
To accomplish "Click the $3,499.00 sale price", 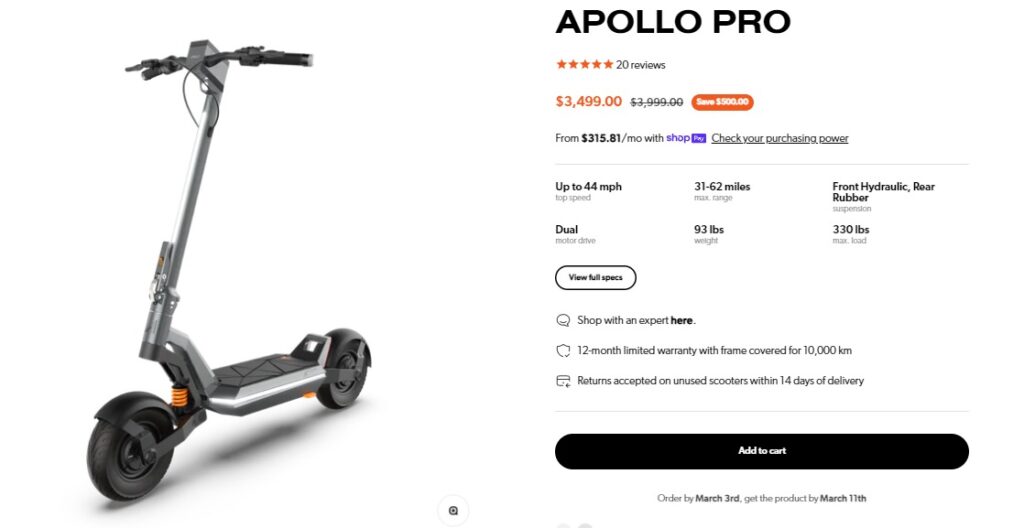I will (x=588, y=102).
